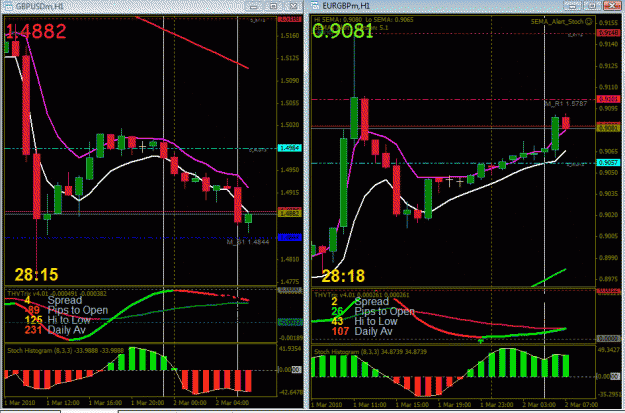Screen dimensions: 625x413
Task: Click the 1 Mar 23:00 time label on EURGBP
Action: pyautogui.click(x=495, y=405)
